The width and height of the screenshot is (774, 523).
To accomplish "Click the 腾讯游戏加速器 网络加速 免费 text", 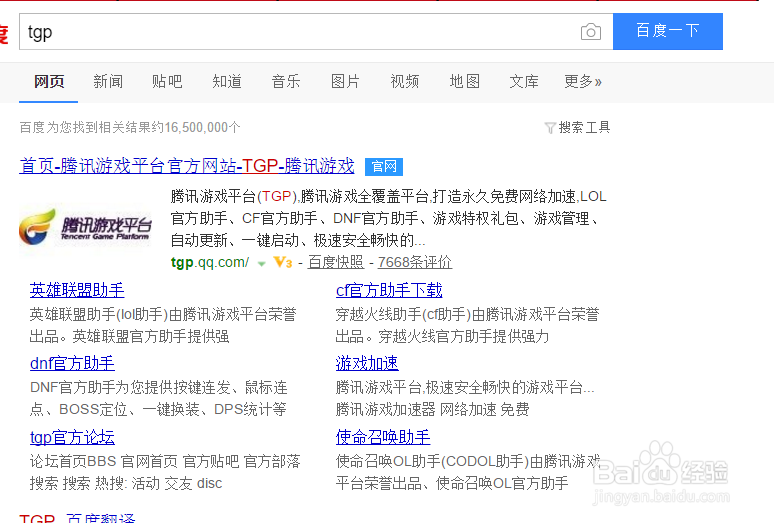I will 432,410.
